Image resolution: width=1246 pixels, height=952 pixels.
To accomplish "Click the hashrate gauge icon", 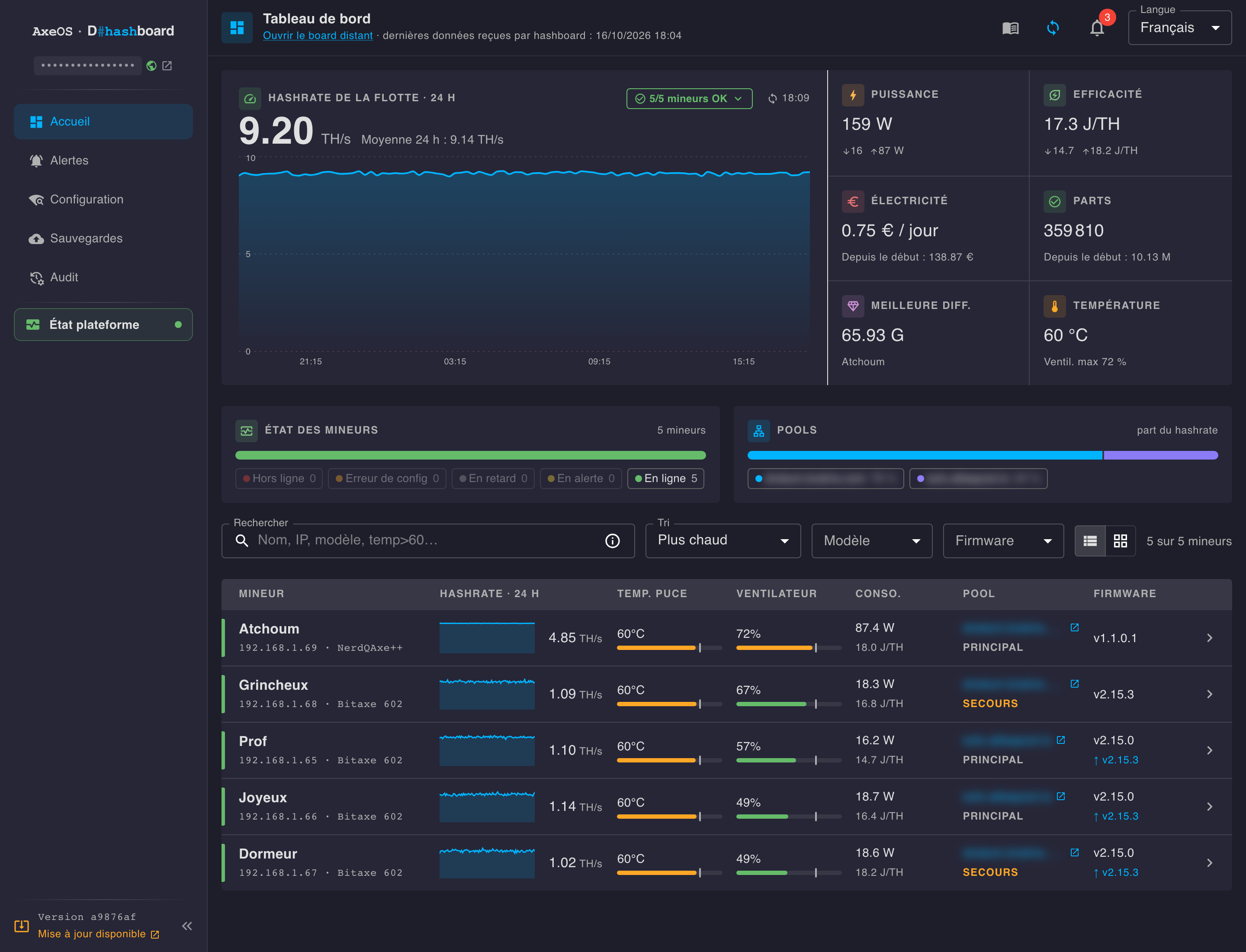I will (x=250, y=99).
